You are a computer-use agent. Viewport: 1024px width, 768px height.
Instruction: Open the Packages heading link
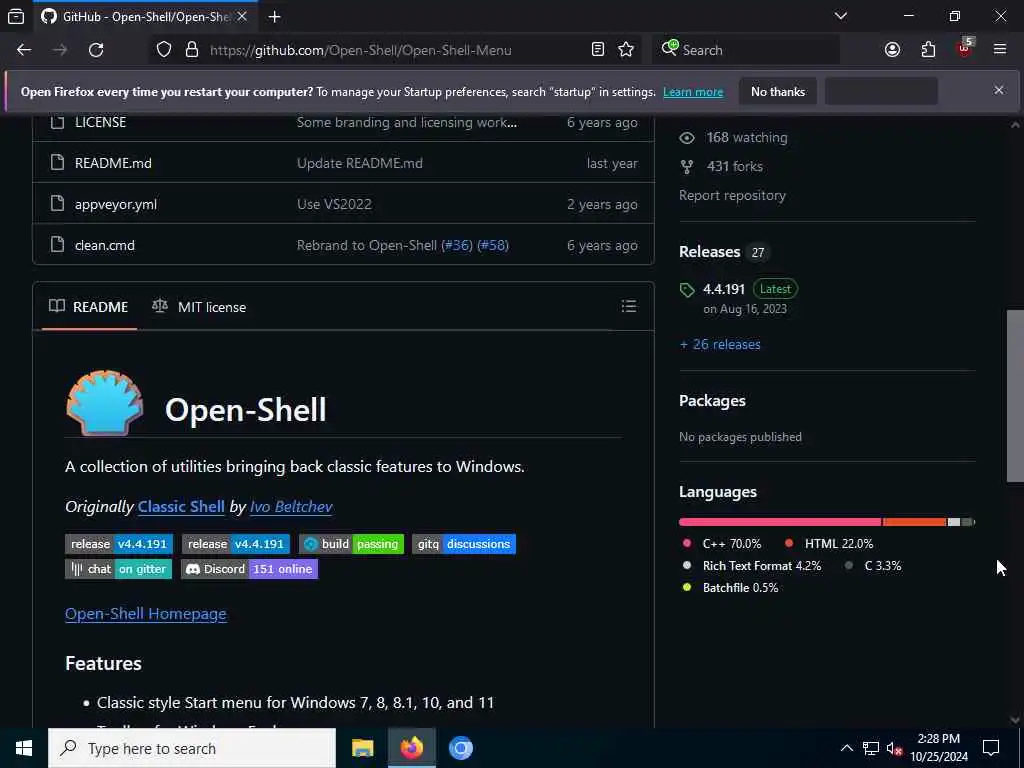coord(712,401)
